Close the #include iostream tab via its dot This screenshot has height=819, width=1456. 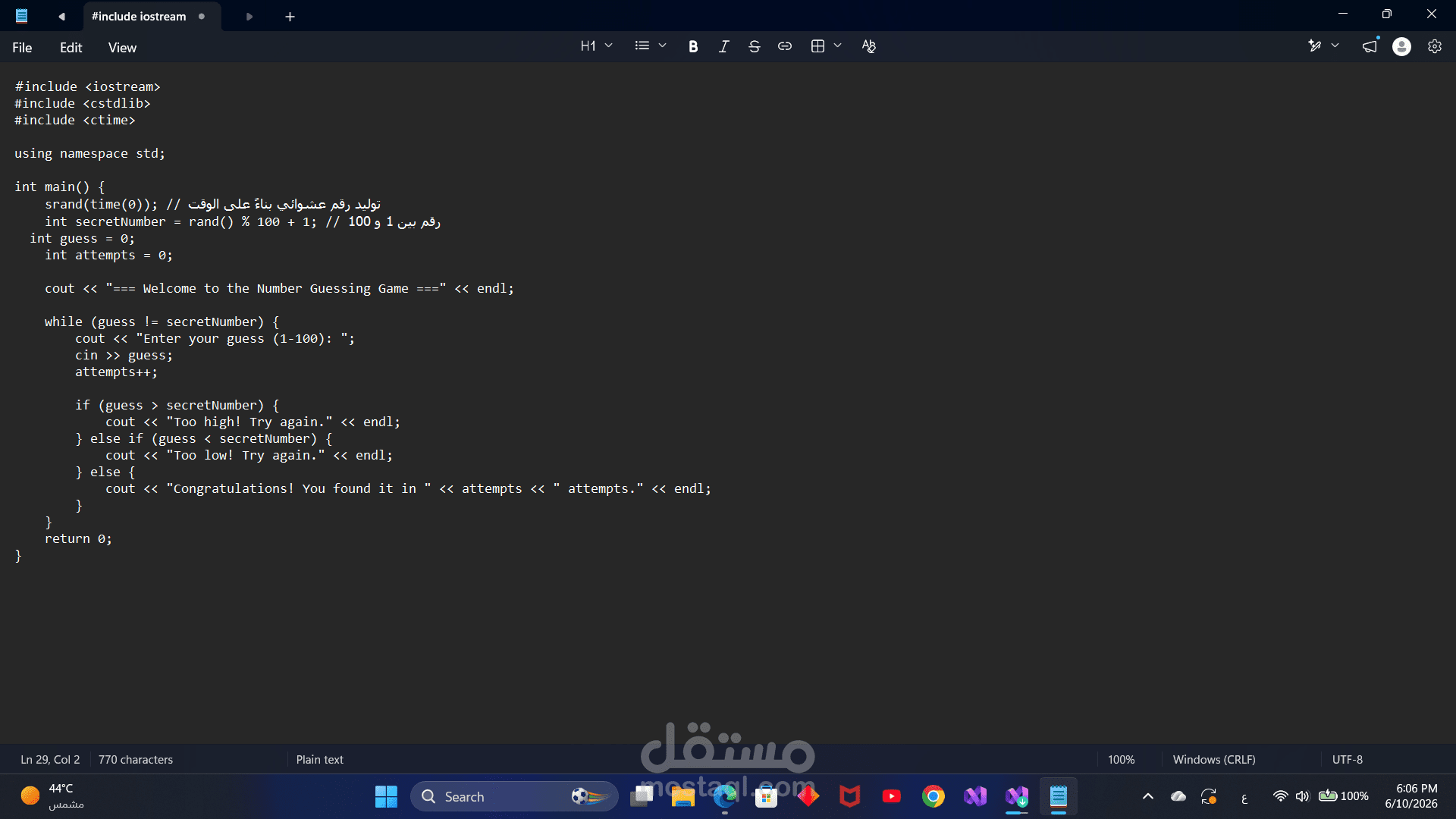coord(202,17)
